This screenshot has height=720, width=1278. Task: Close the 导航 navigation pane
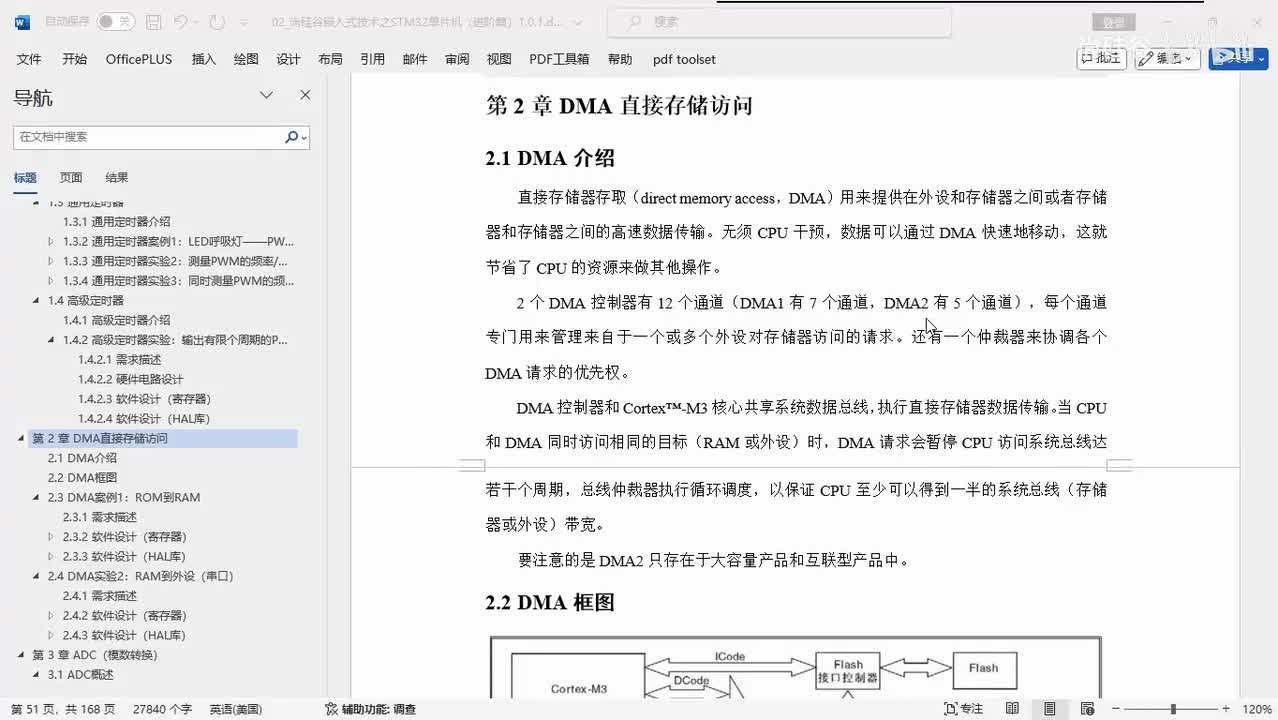tap(305, 95)
